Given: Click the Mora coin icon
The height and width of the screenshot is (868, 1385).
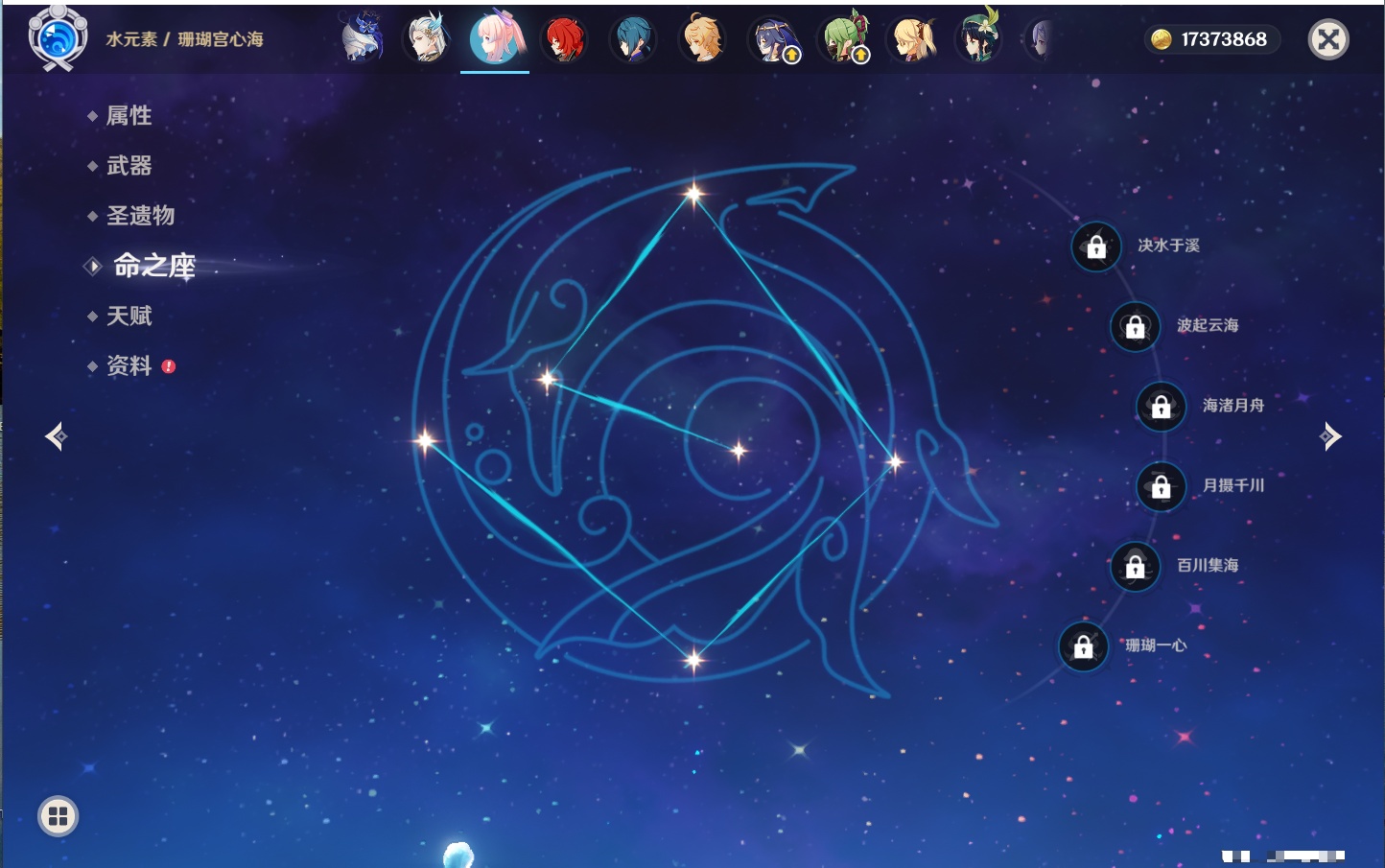Looking at the screenshot, I should pyautogui.click(x=1161, y=39).
